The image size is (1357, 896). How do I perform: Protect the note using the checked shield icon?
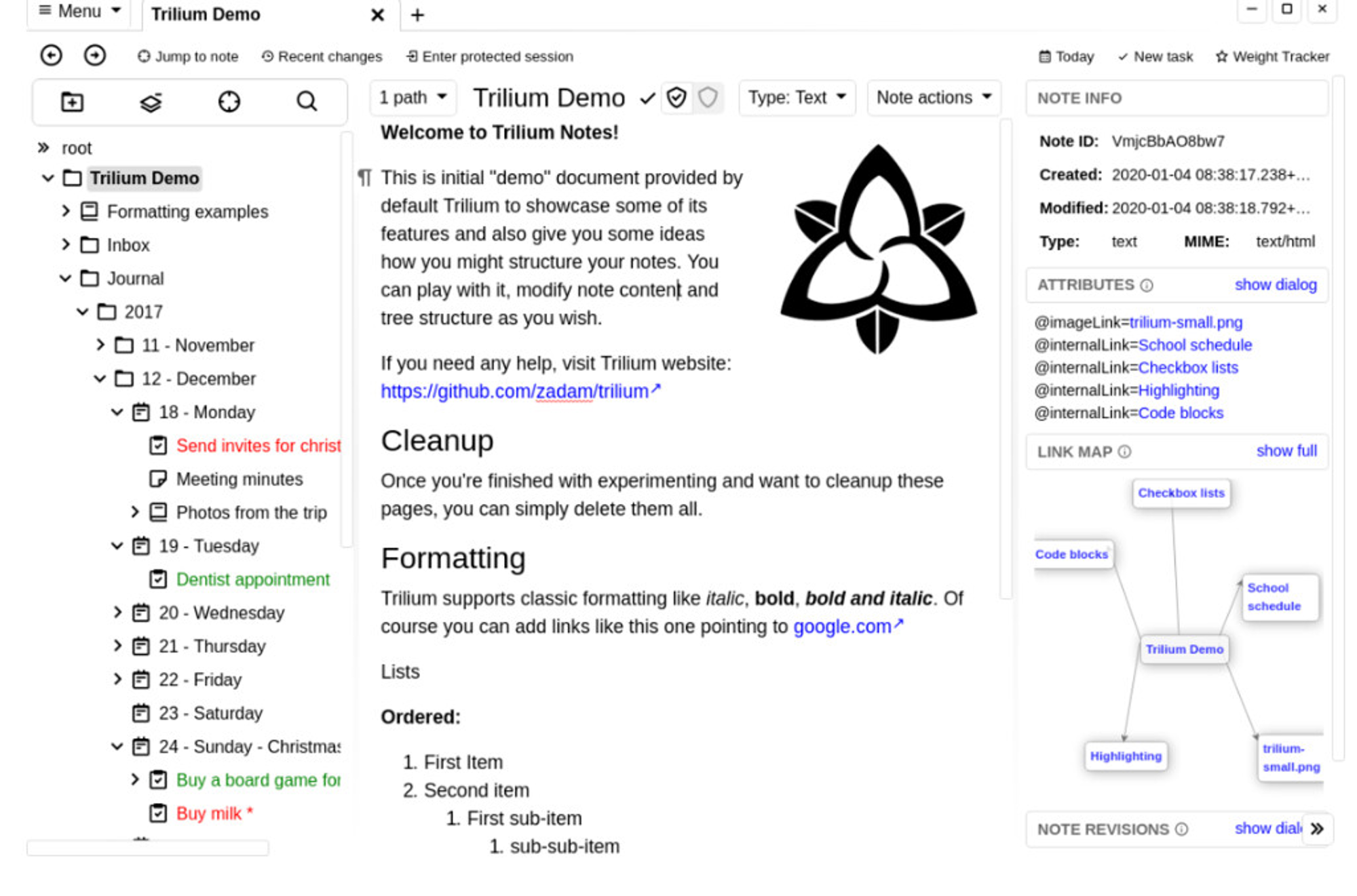[x=676, y=98]
